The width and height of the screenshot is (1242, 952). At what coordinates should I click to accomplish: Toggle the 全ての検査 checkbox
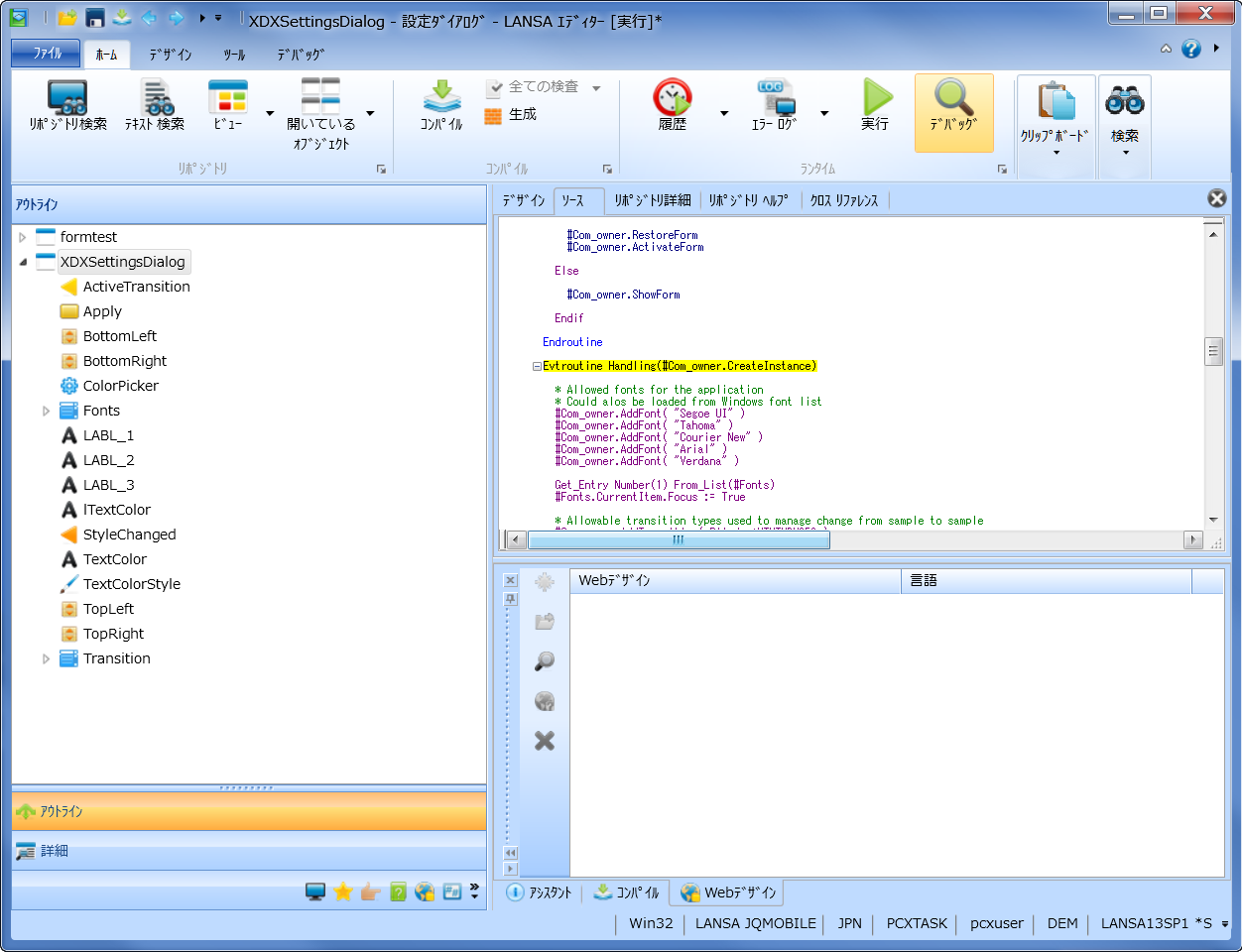click(x=495, y=87)
